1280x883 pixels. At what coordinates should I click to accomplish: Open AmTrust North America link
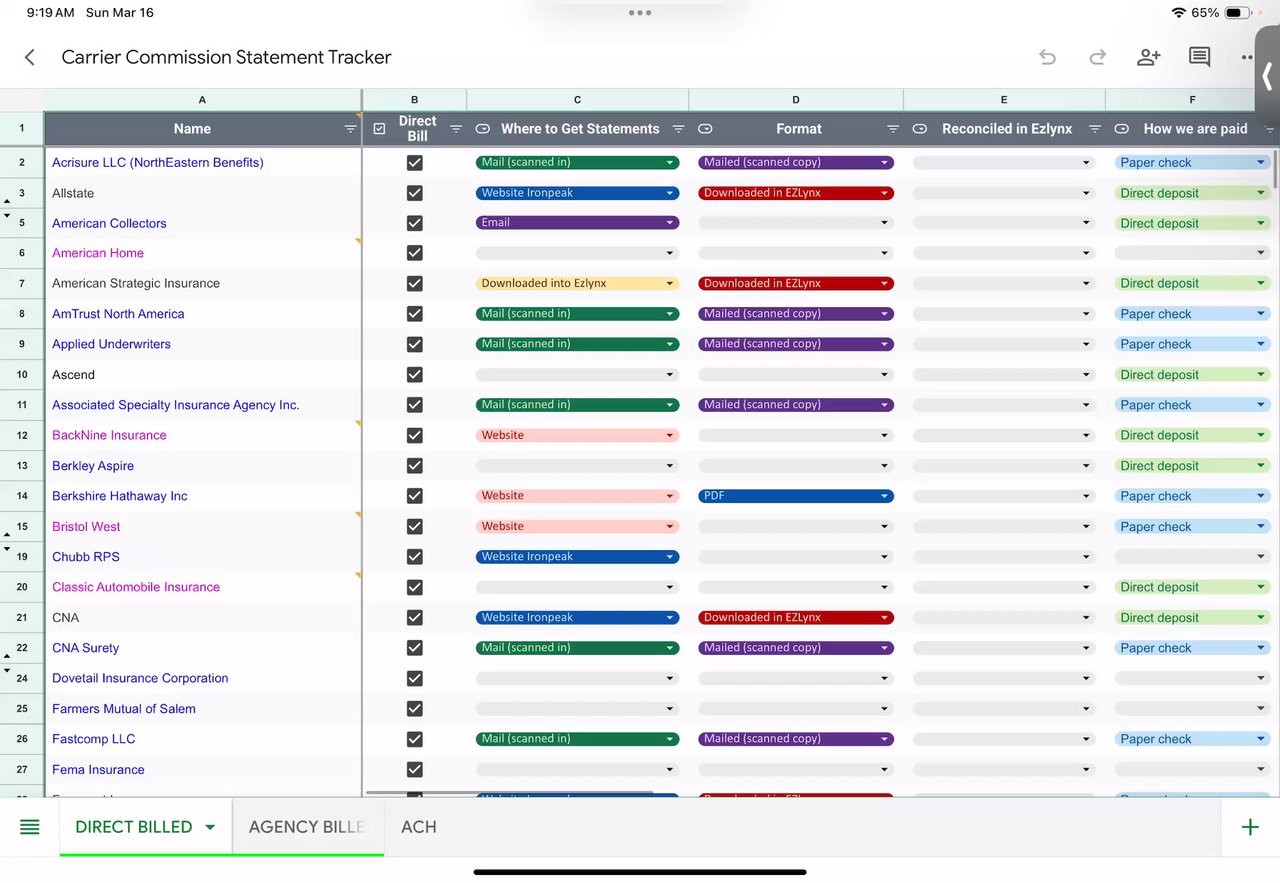point(118,314)
